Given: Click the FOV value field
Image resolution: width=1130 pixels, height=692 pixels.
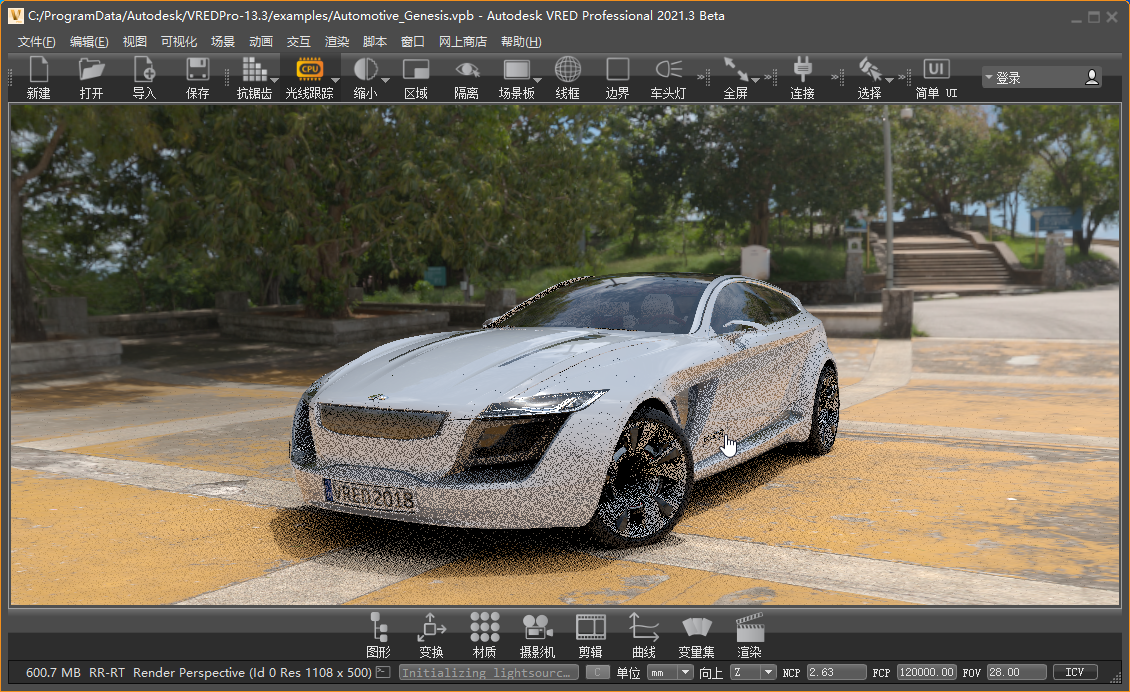Looking at the screenshot, I should (x=1016, y=673).
